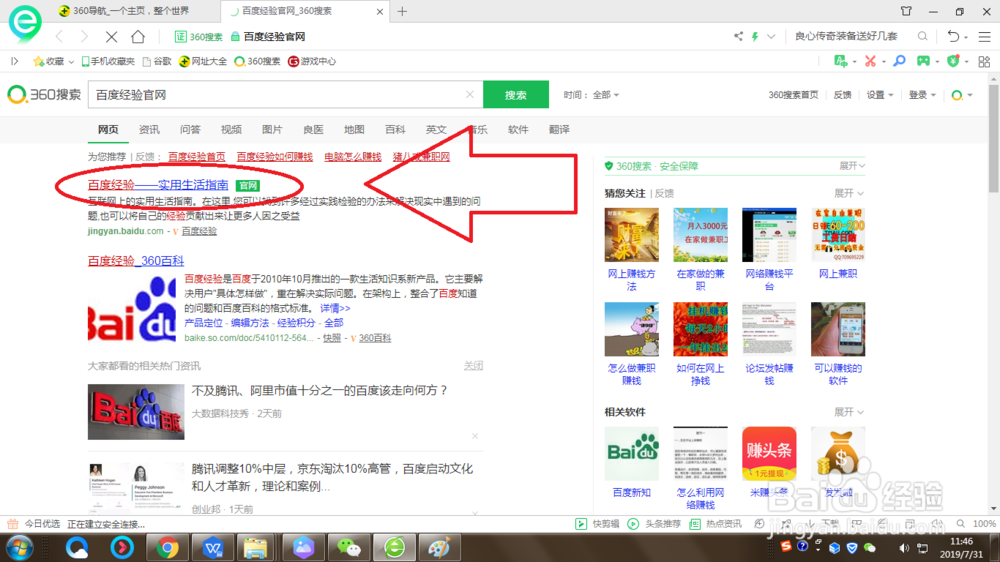Open File Explorer from the taskbar
Screen dimensions: 1000x562
tap(257, 548)
